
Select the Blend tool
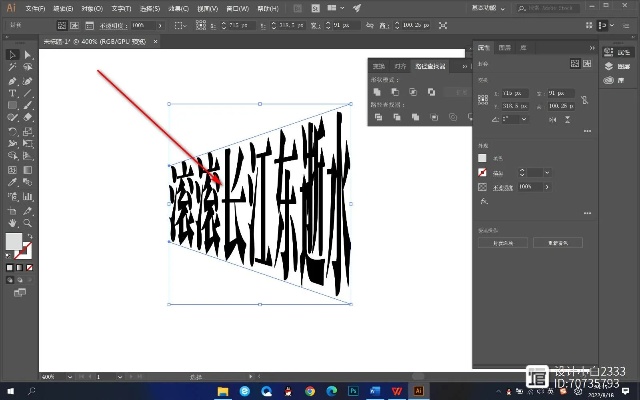pyautogui.click(x=28, y=182)
